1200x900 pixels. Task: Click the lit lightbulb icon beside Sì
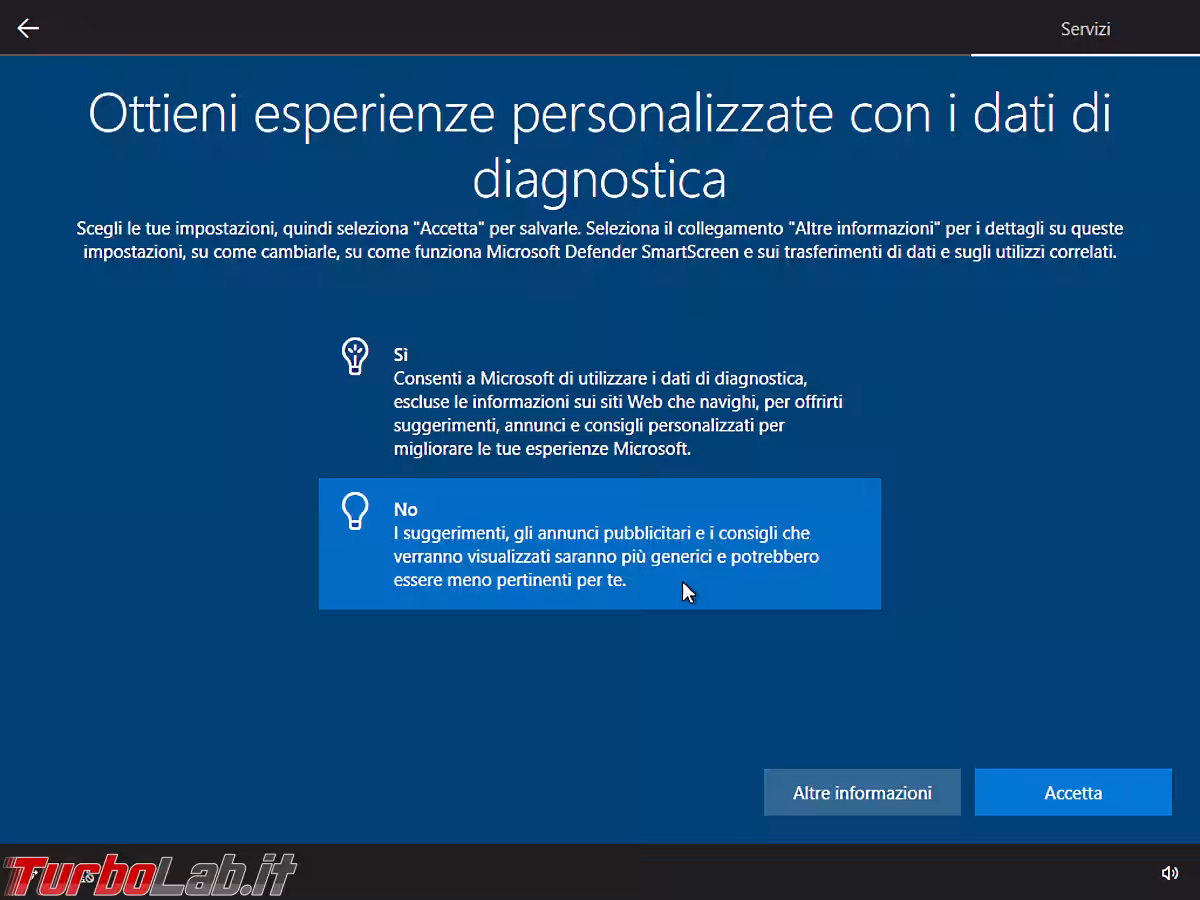(354, 356)
